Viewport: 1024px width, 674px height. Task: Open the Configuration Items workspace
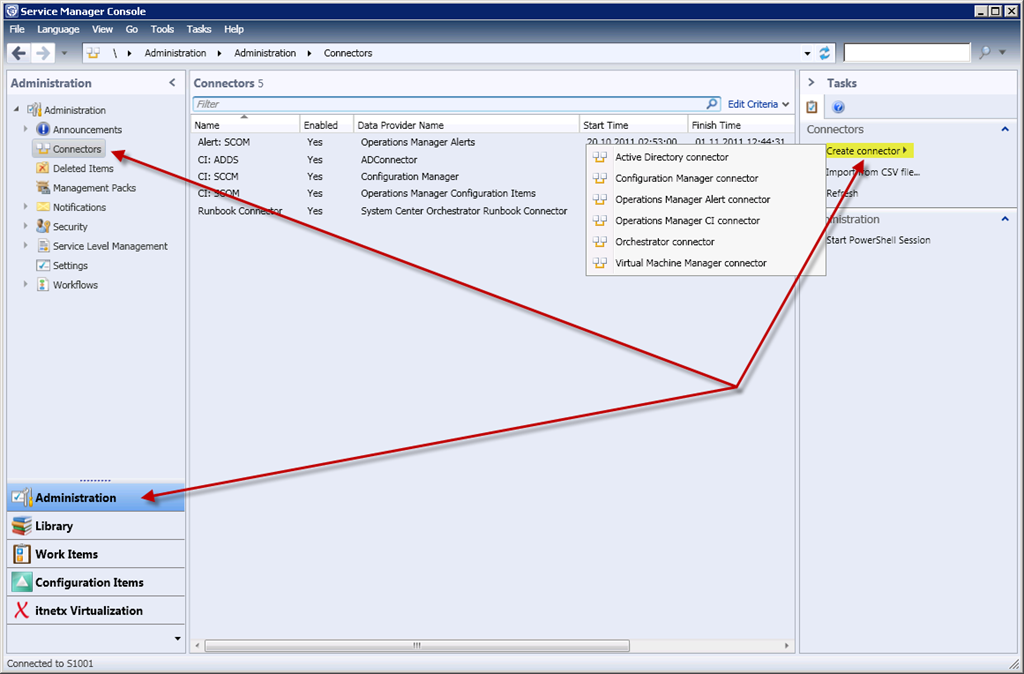point(89,582)
